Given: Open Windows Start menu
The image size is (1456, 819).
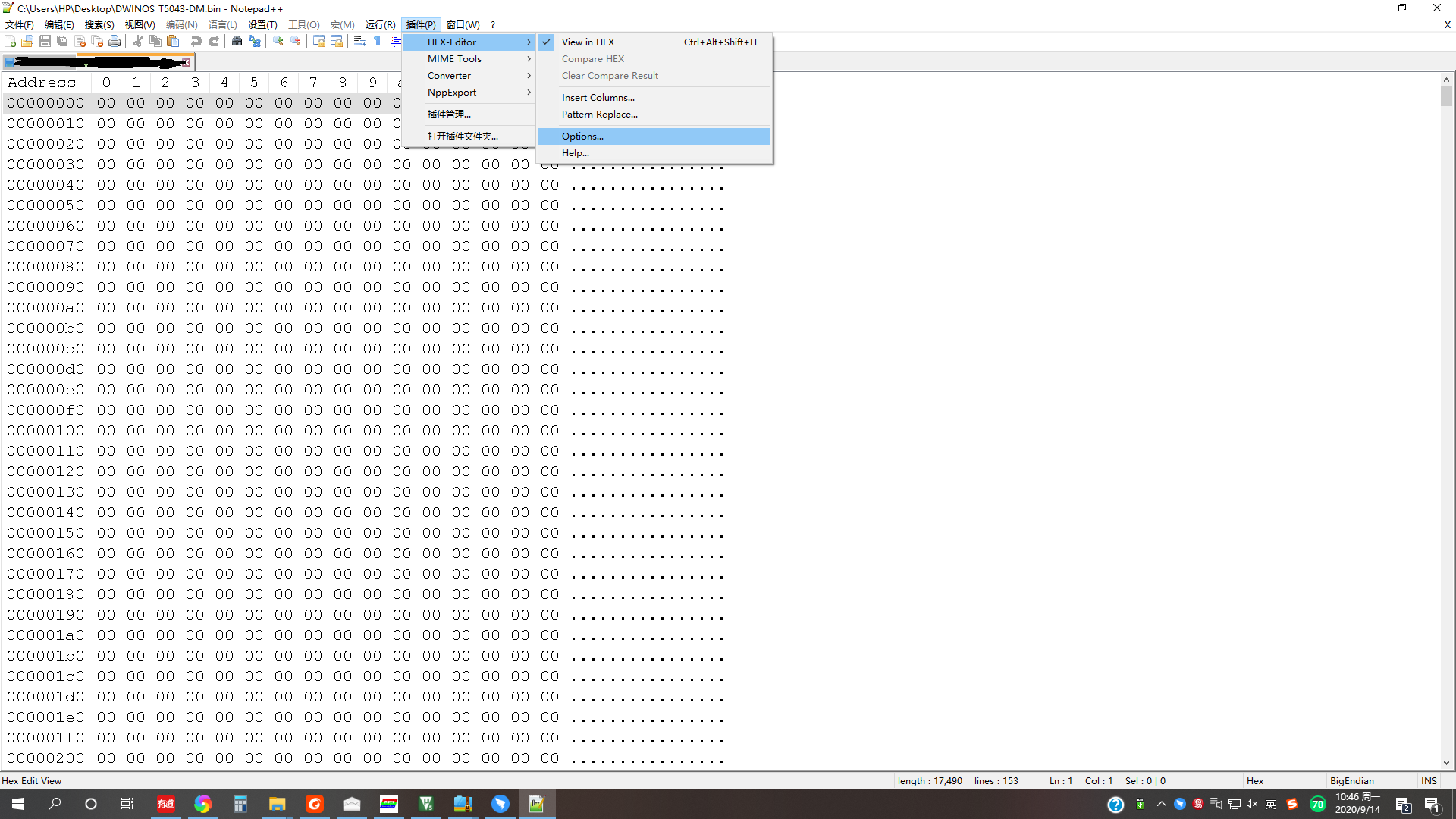Looking at the screenshot, I should coord(18,804).
